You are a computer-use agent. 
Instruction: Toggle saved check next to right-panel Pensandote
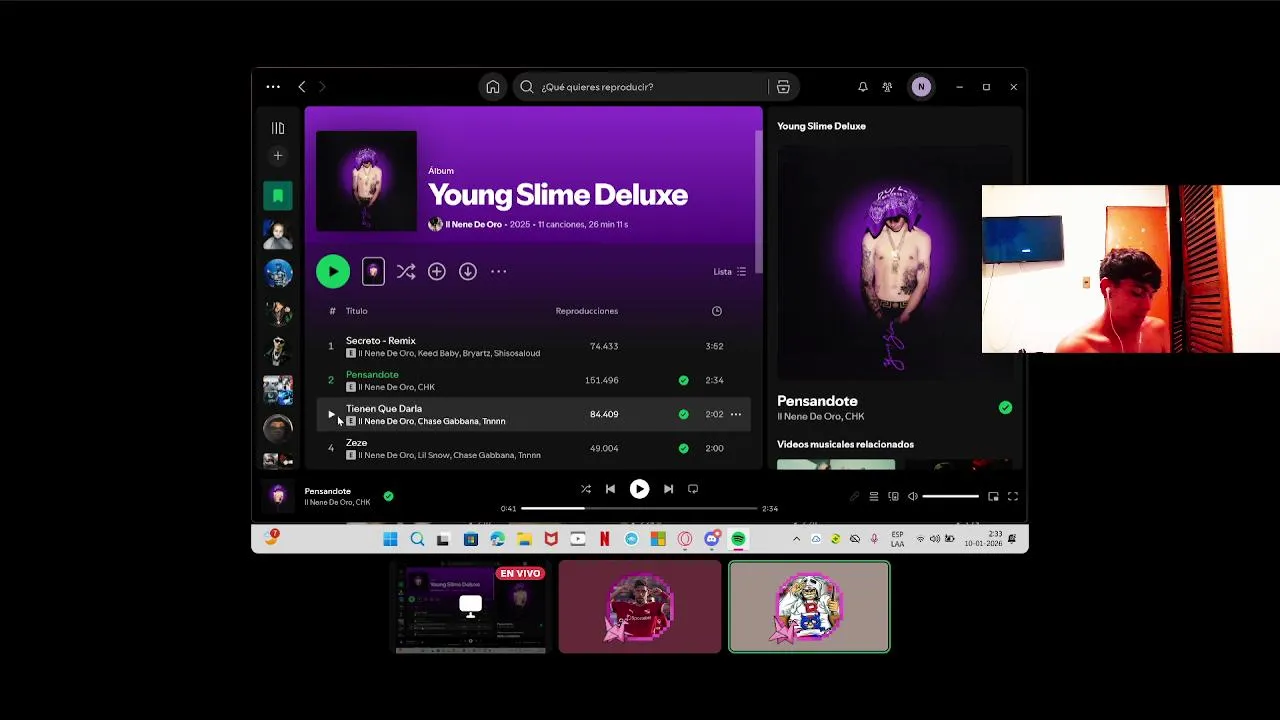(1005, 407)
